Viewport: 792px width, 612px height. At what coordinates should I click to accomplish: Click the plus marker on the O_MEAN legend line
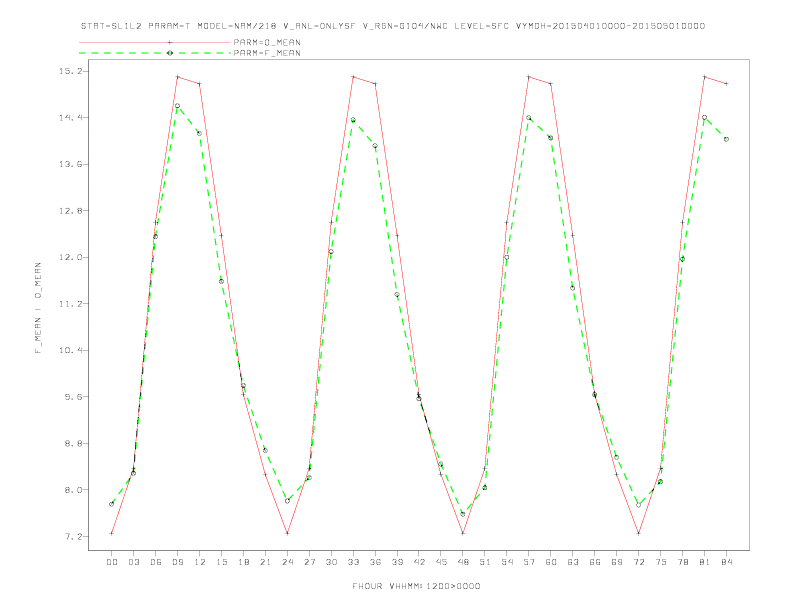(170, 42)
